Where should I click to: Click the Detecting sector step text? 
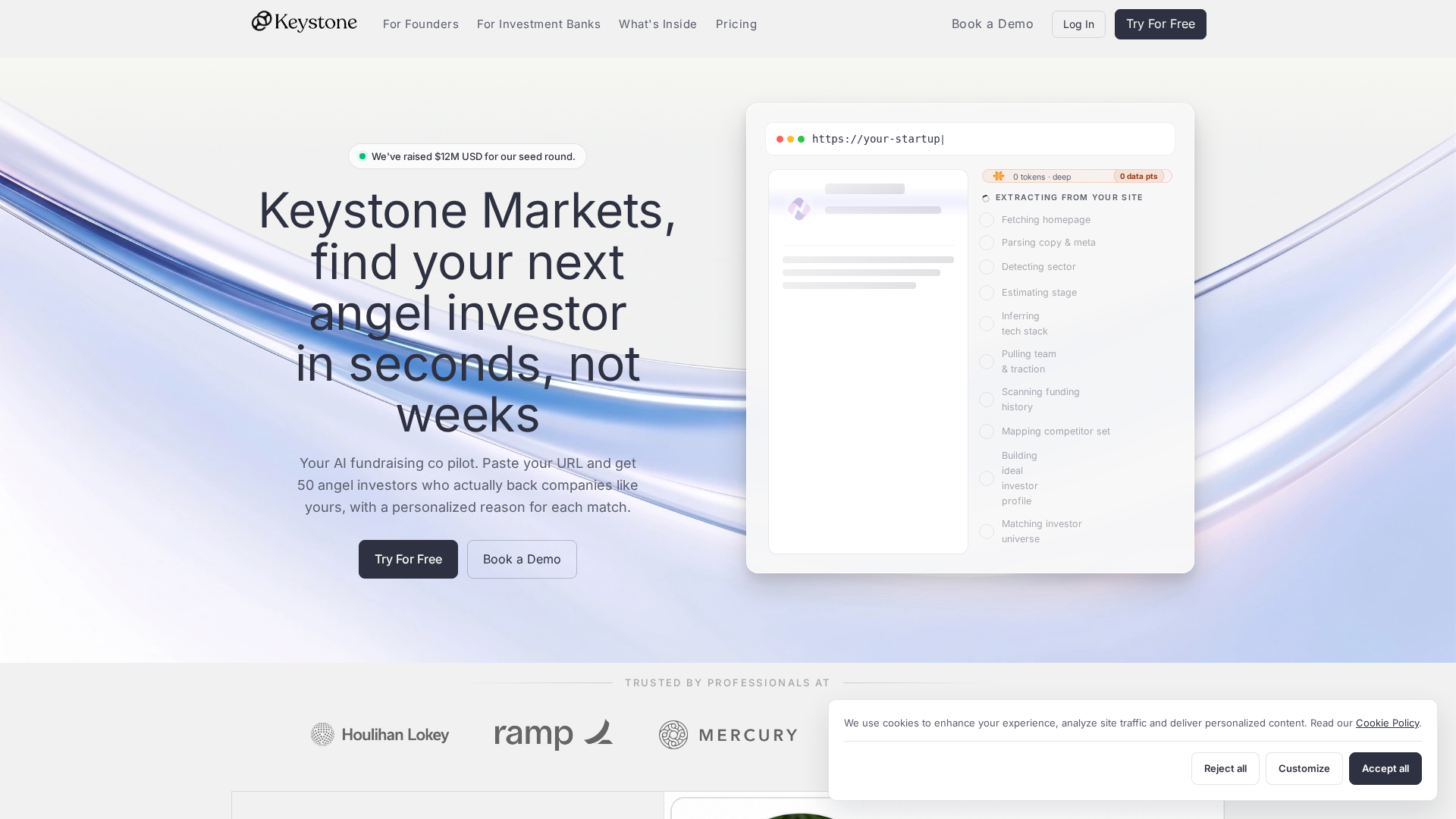1039,267
